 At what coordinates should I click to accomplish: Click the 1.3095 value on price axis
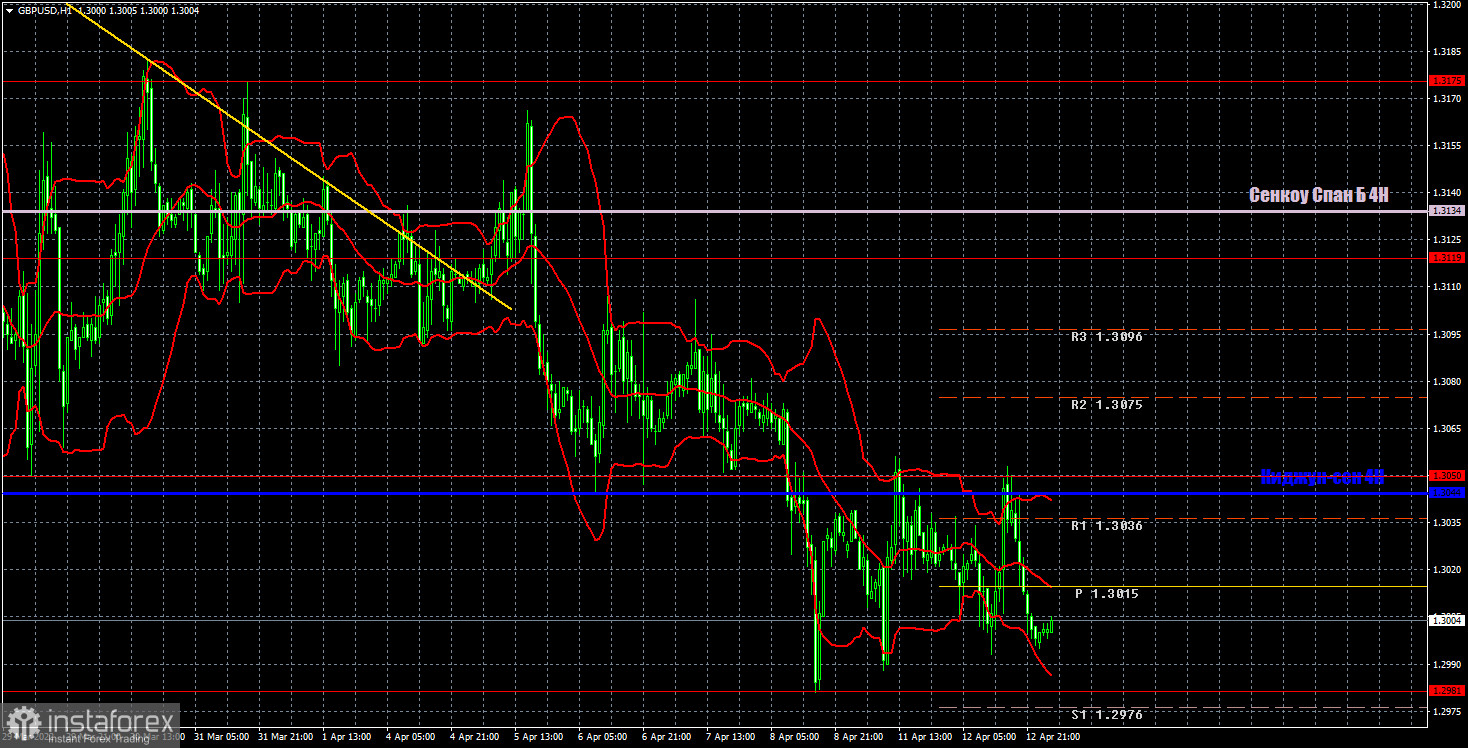point(1446,335)
